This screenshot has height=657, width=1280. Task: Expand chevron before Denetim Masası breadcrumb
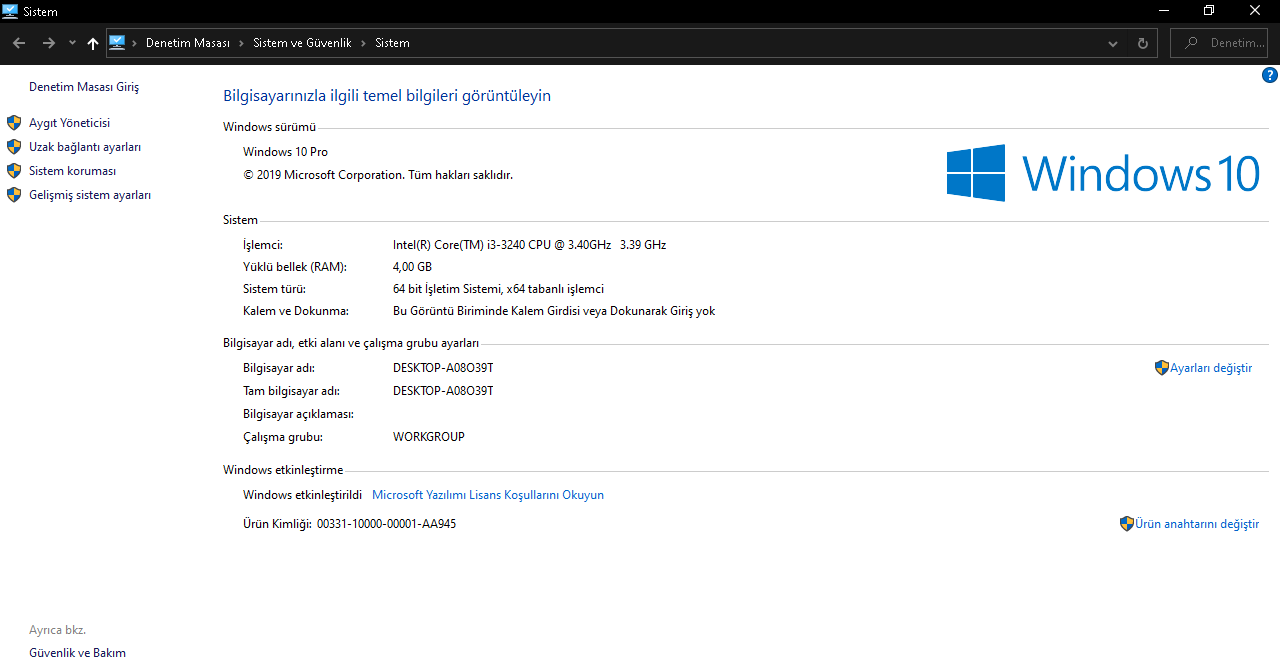click(135, 43)
